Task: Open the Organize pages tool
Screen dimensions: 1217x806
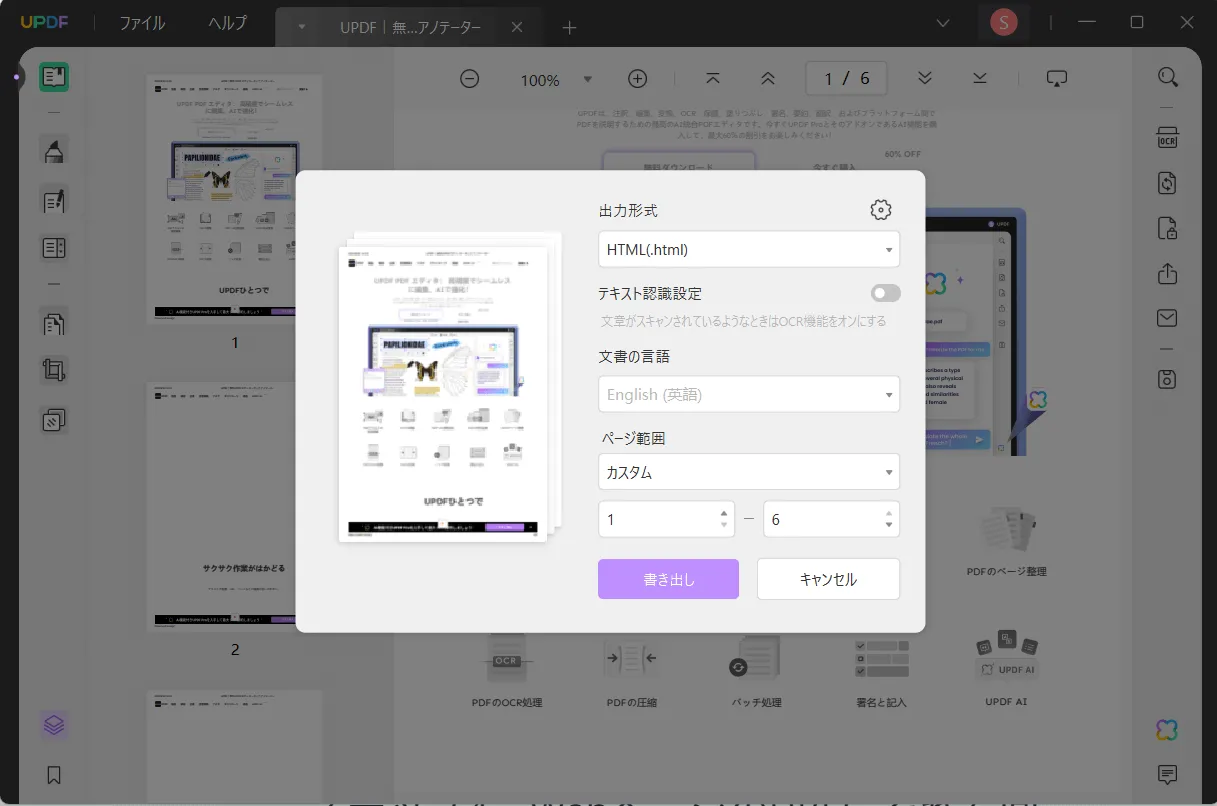Action: click(x=54, y=323)
